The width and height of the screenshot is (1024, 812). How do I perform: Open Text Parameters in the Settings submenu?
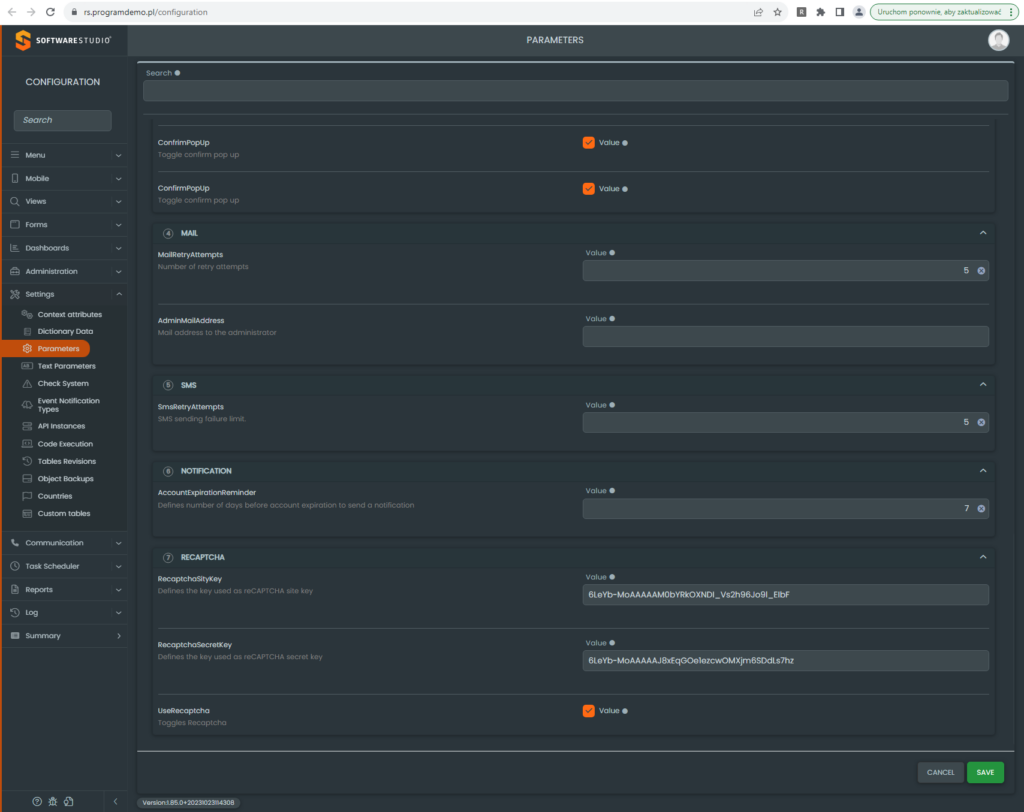(66, 366)
